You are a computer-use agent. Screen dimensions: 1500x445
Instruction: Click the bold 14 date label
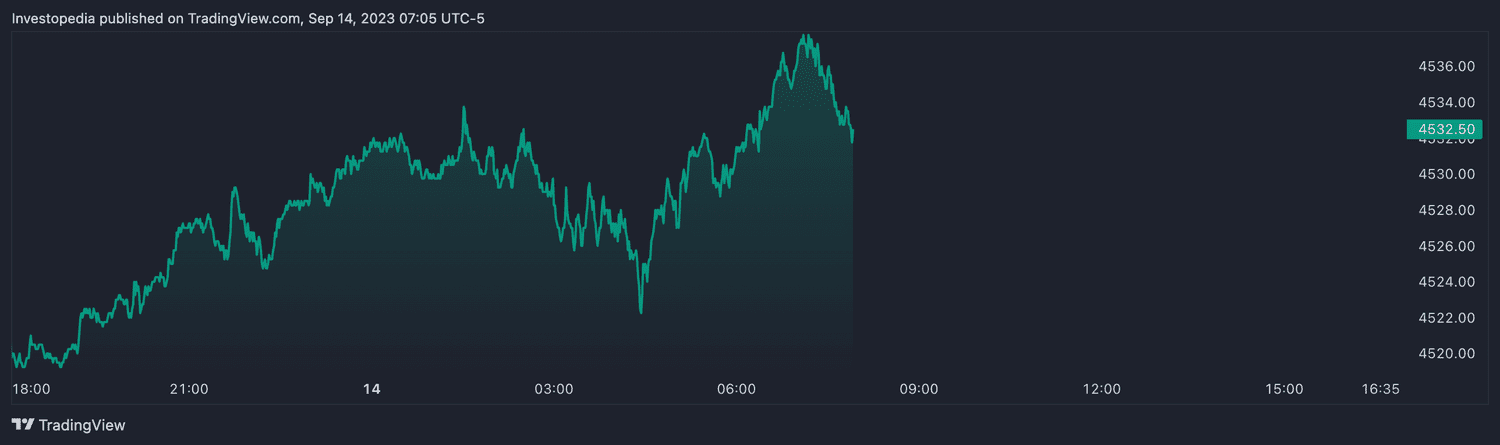[372, 389]
